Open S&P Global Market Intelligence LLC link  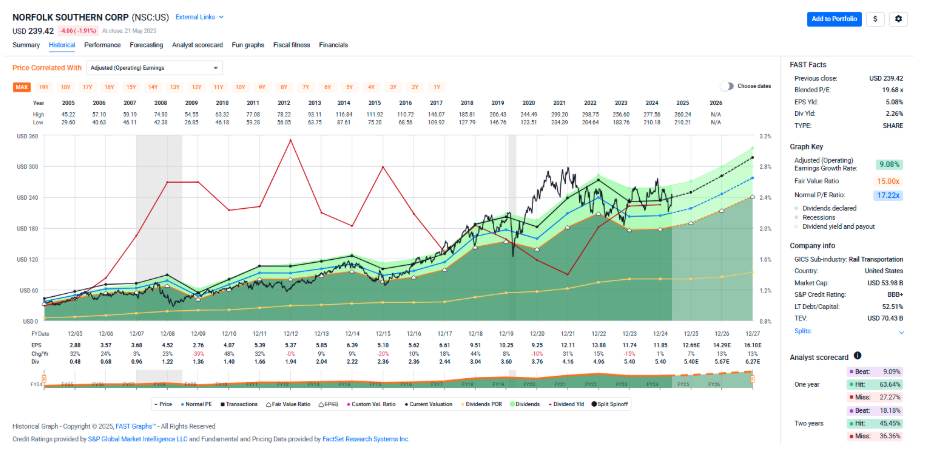point(137,439)
